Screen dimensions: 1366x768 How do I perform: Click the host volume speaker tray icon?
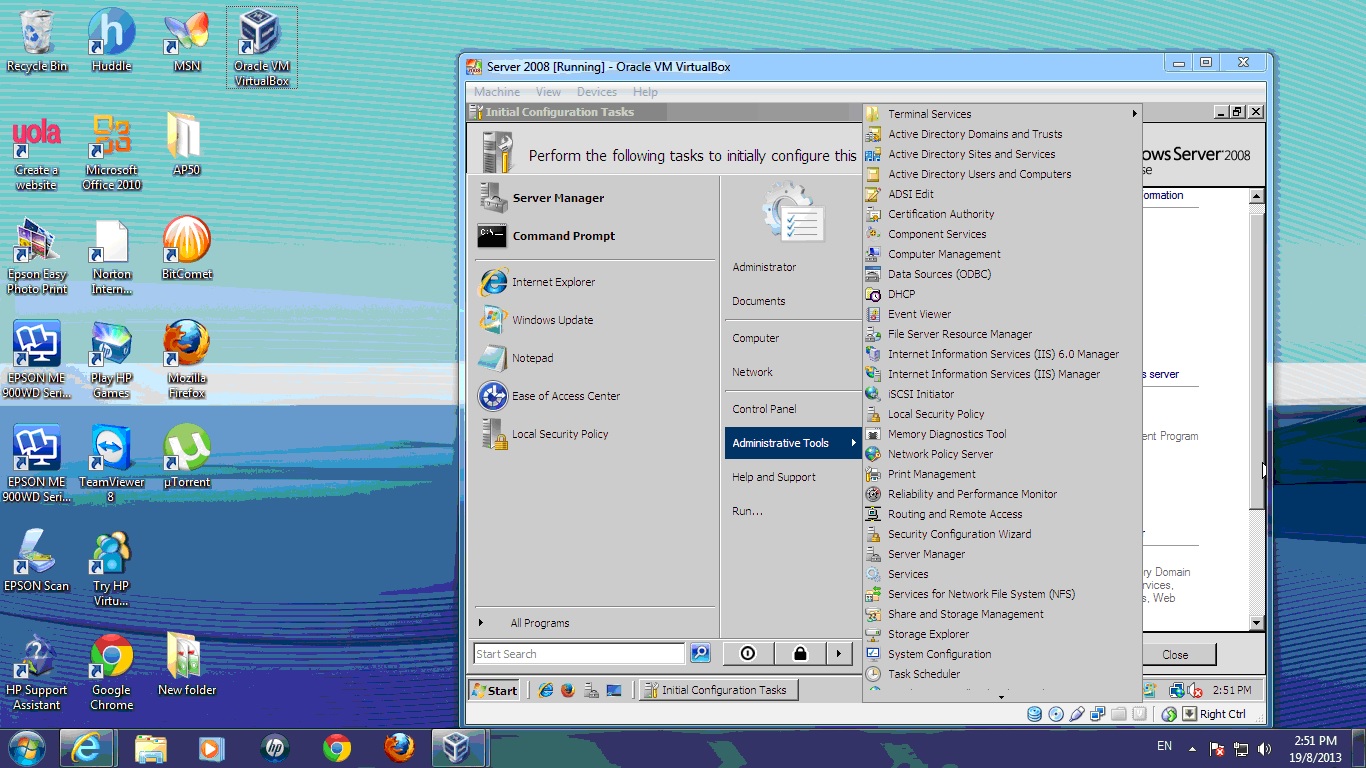(1265, 748)
